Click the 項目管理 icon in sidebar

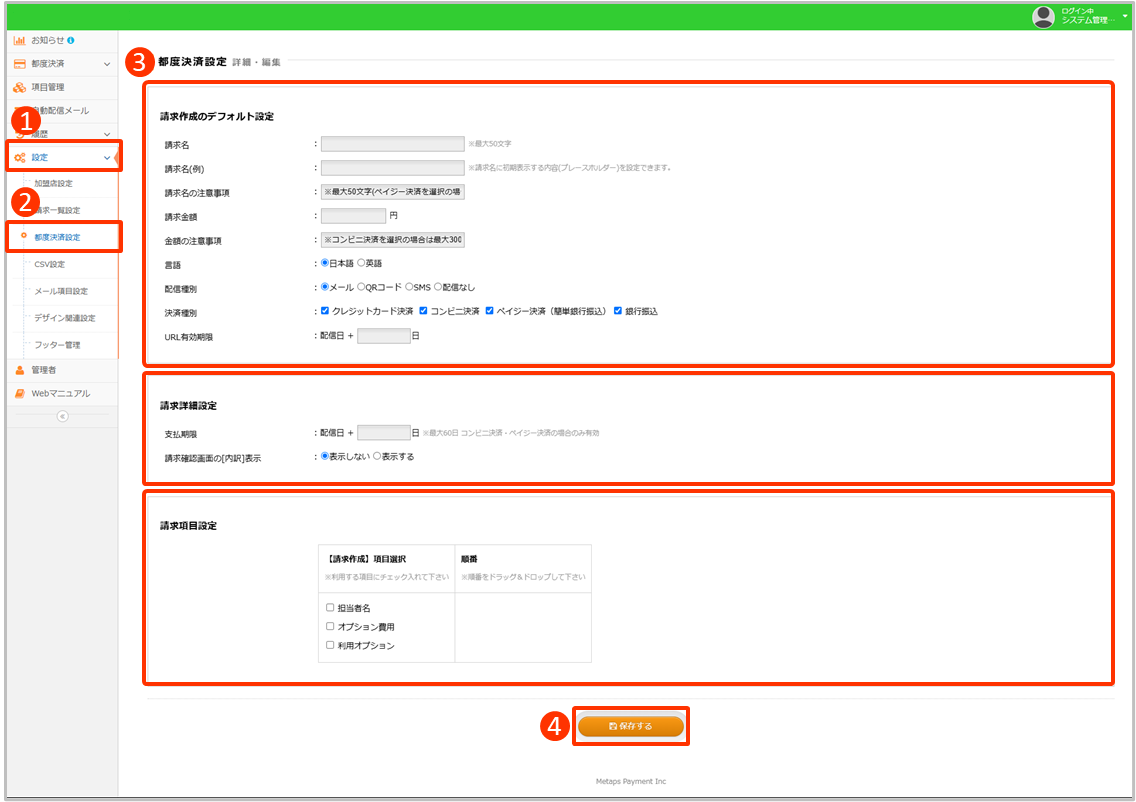pos(19,87)
